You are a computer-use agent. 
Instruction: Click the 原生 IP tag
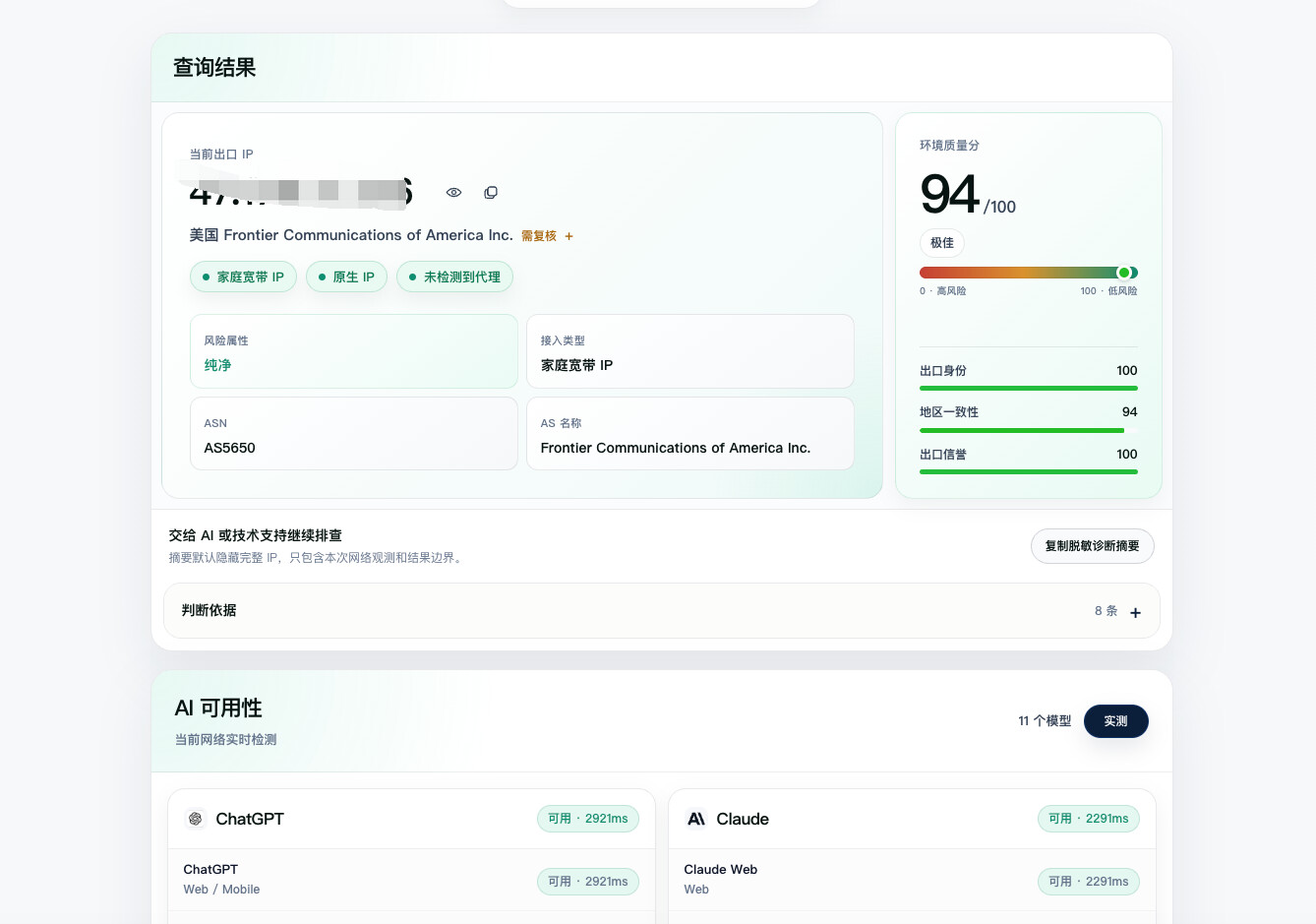[346, 277]
